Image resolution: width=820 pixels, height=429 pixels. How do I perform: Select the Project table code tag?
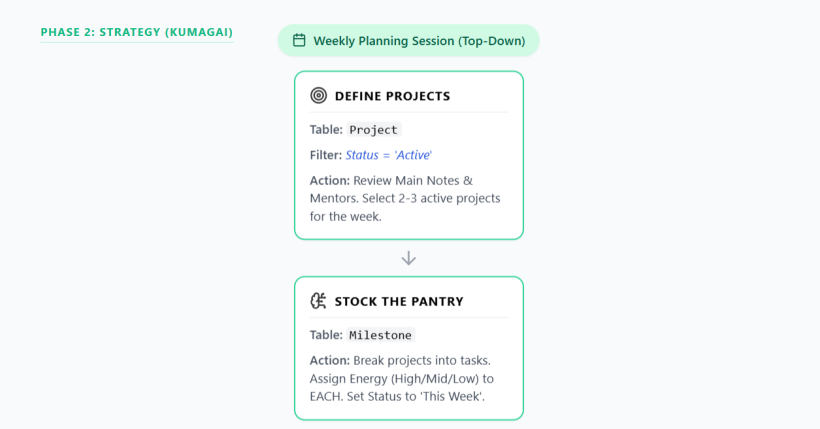point(373,130)
